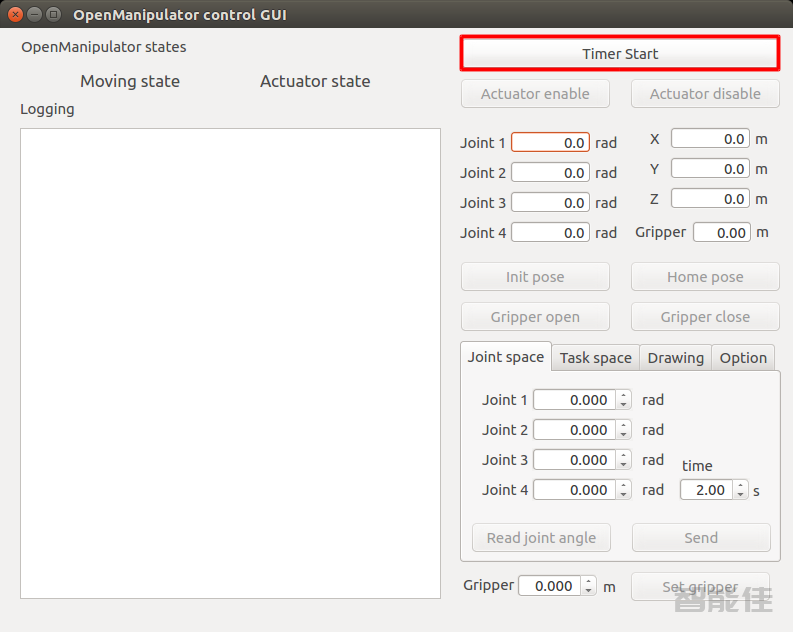Select the Joint space tab
Screen dimensions: 793x632
pyautogui.click(x=506, y=357)
